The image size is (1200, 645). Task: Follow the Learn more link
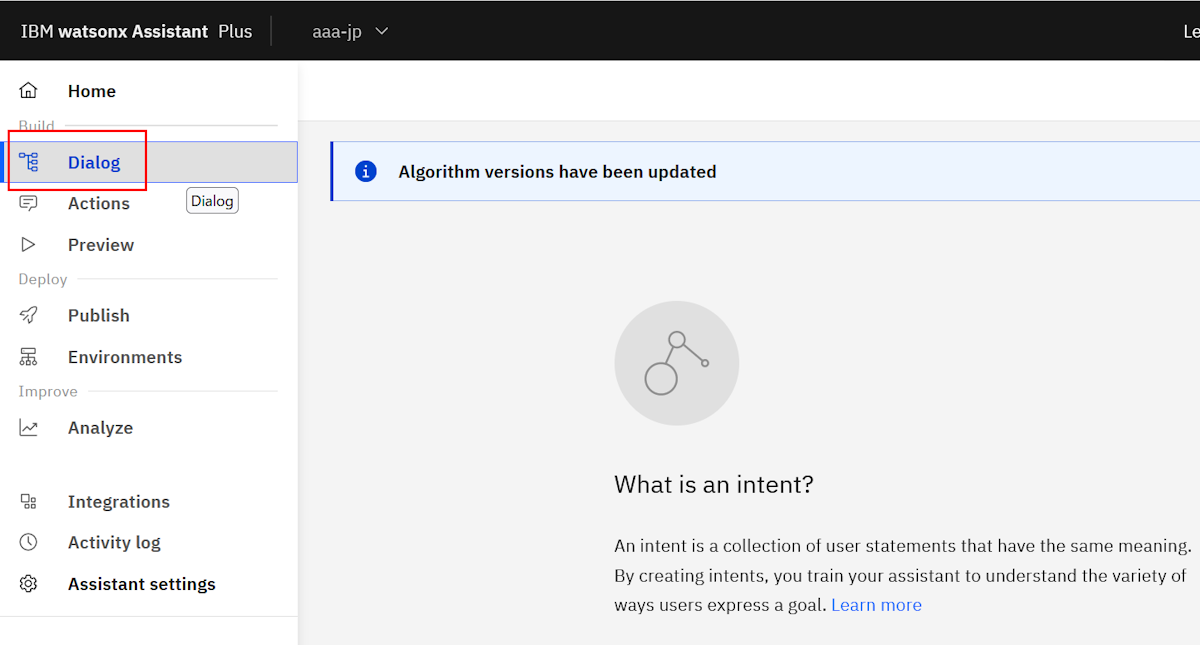pyautogui.click(x=876, y=605)
